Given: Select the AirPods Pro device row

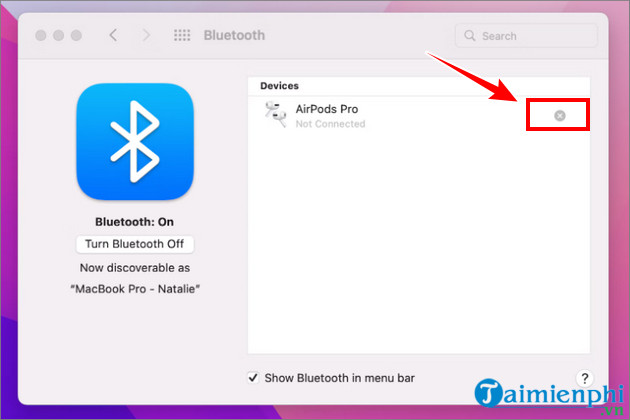Looking at the screenshot, I should tap(419, 116).
